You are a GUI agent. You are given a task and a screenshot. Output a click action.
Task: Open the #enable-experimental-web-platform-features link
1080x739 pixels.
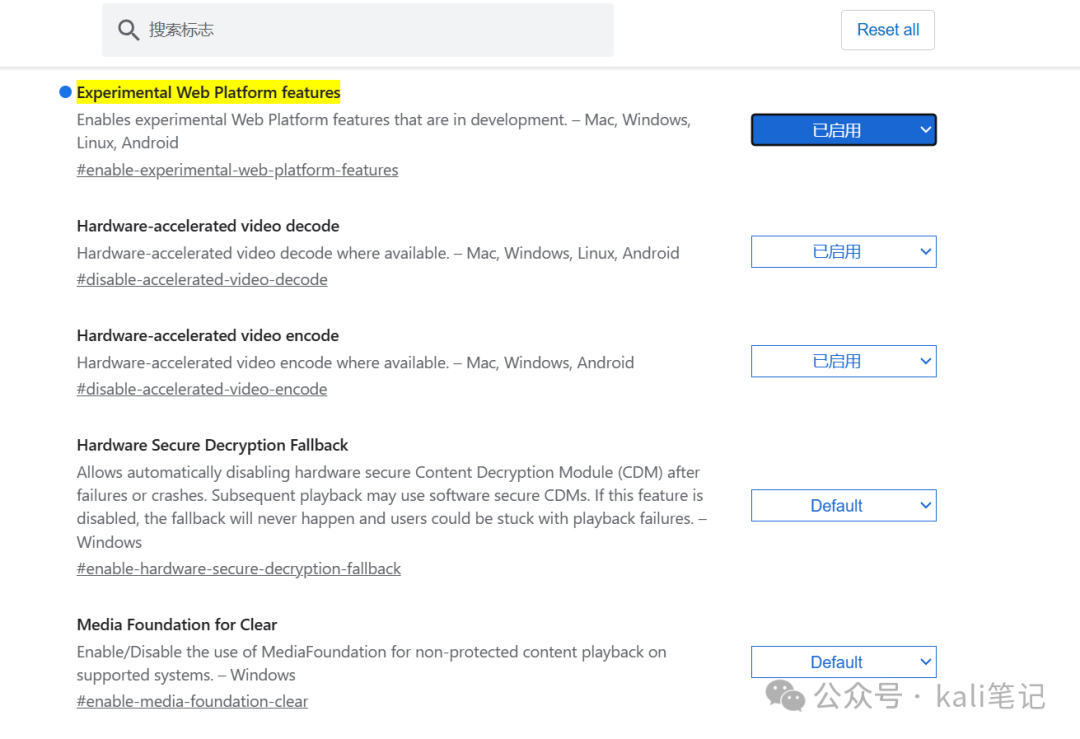pos(237,170)
